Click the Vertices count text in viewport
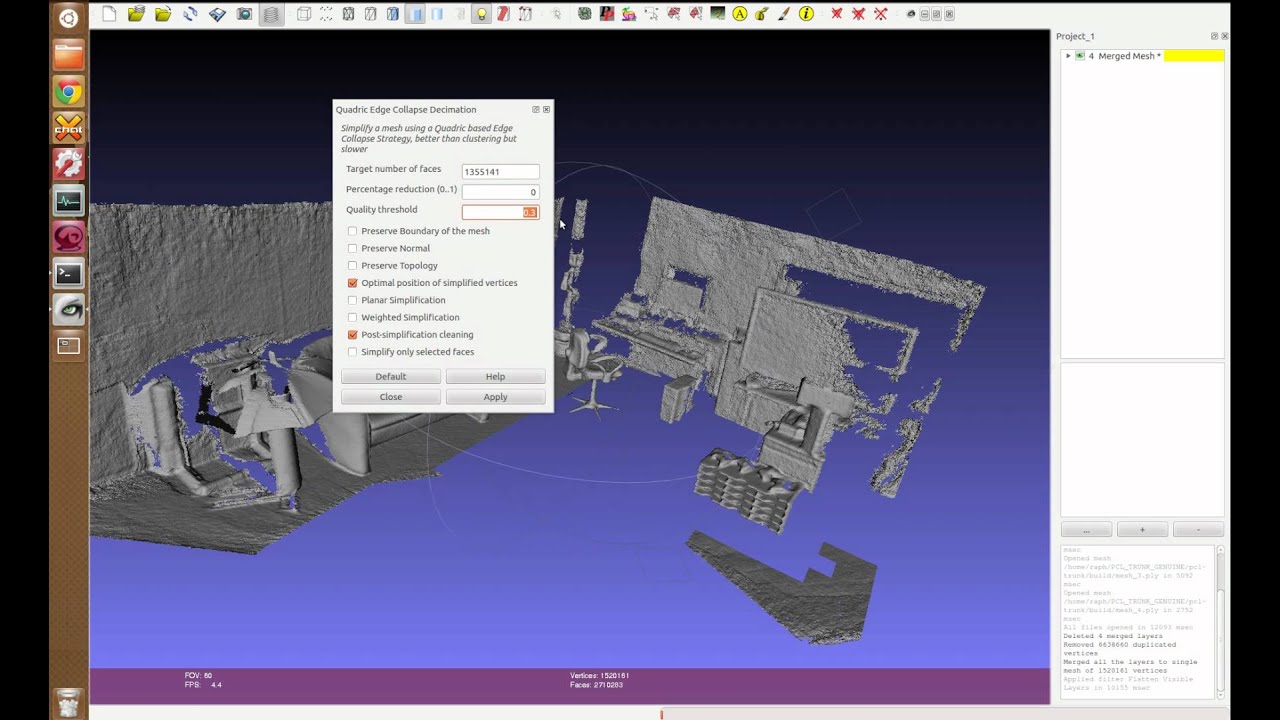Image resolution: width=1280 pixels, height=720 pixels. [599, 676]
